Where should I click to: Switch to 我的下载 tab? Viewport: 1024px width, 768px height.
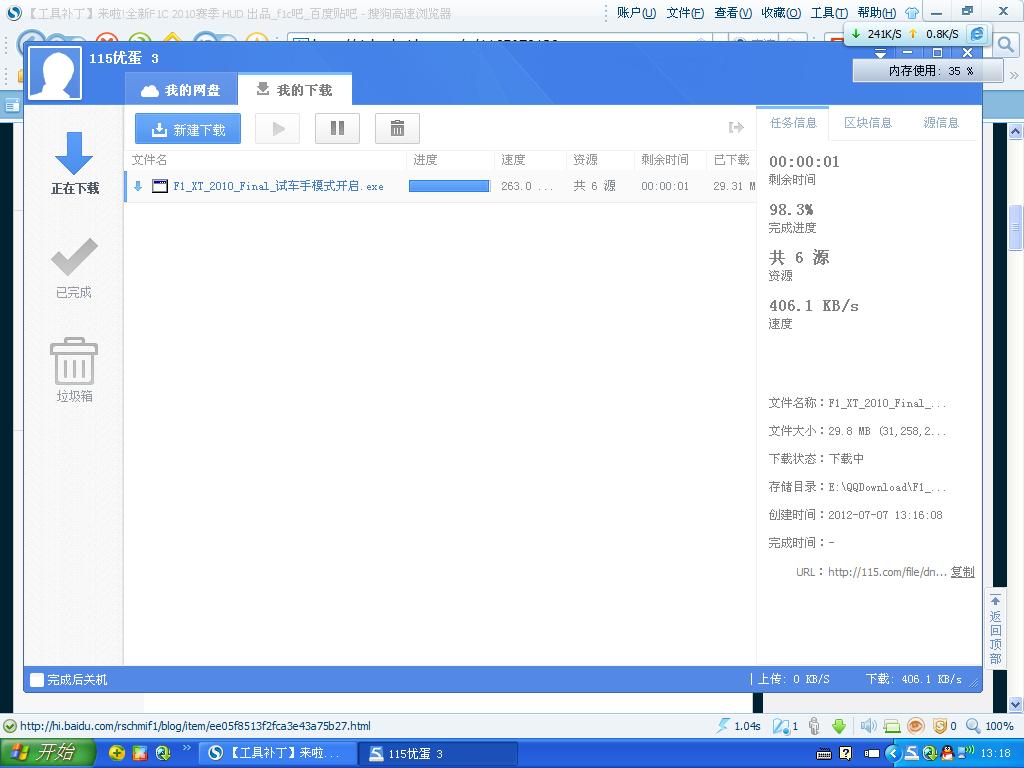pyautogui.click(x=295, y=89)
